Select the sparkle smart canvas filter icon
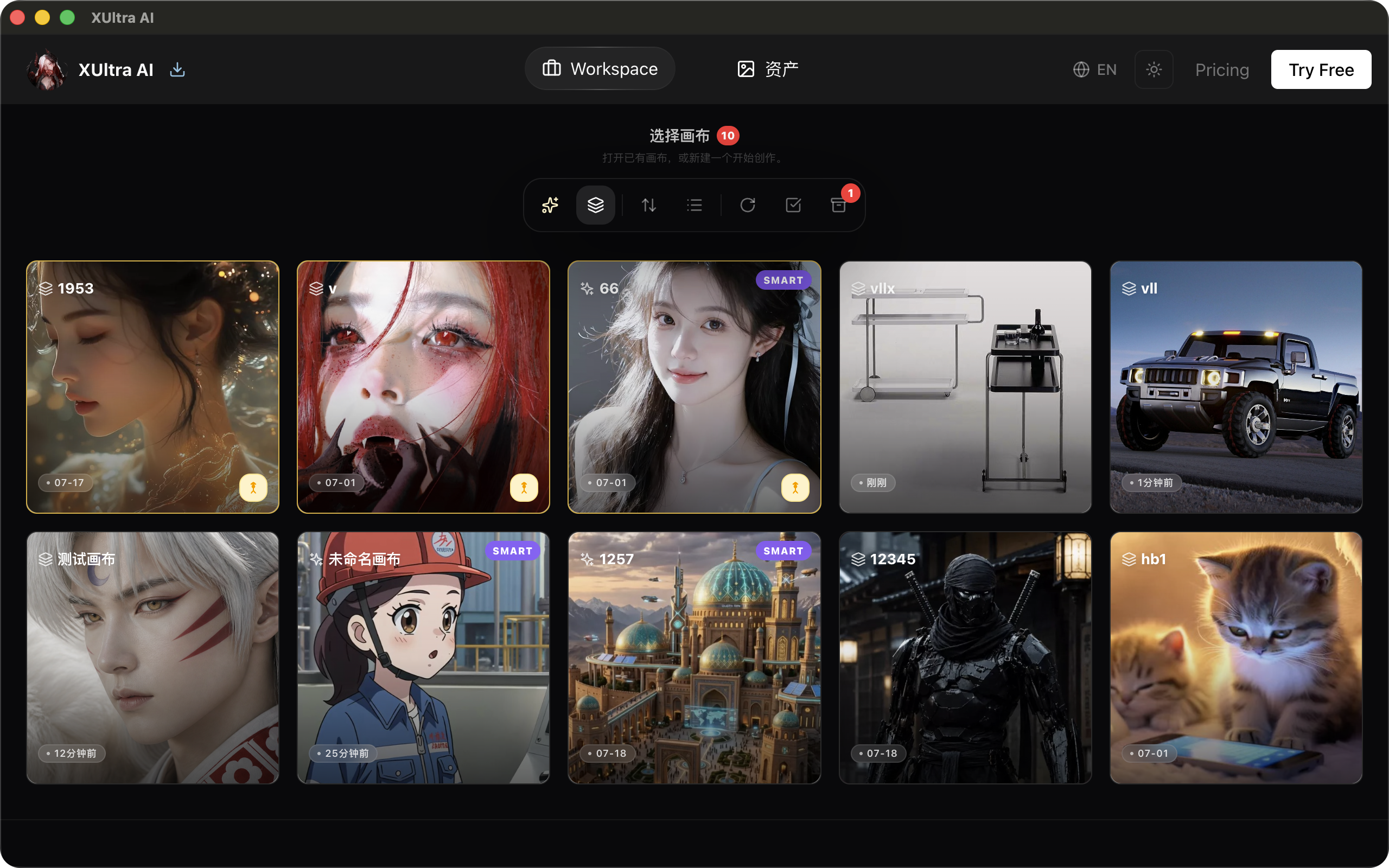Screen dimensions: 1389x868 click(550, 205)
